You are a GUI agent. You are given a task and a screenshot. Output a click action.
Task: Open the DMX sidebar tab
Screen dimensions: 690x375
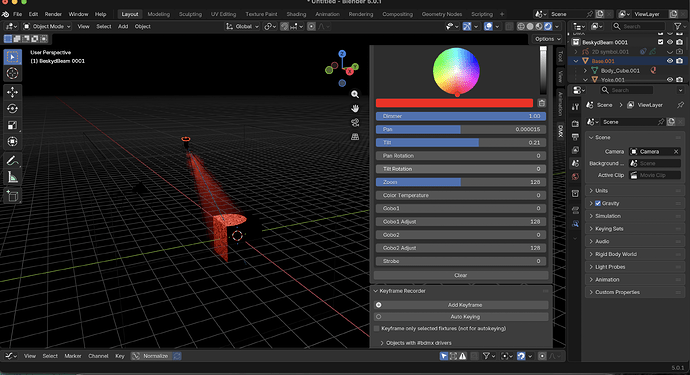tap(560, 131)
